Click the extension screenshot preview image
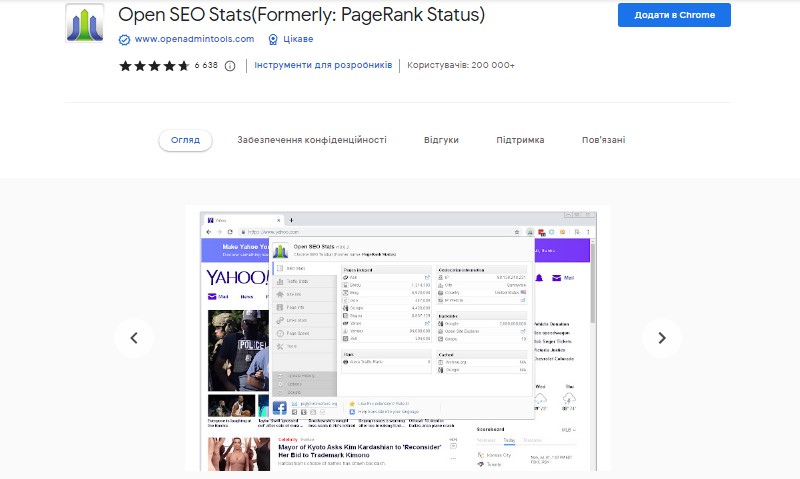 [400, 338]
